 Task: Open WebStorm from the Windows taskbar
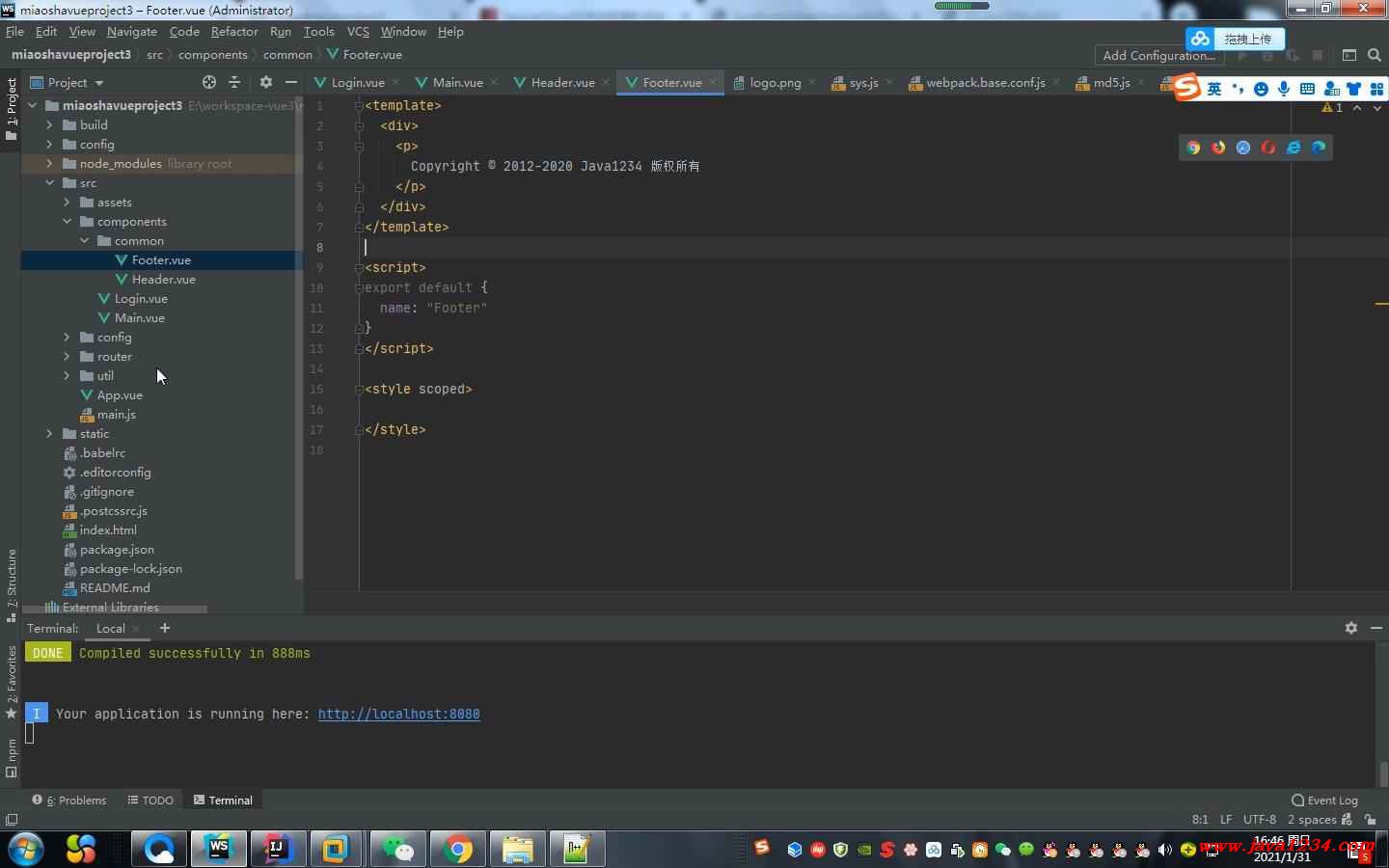[219, 849]
